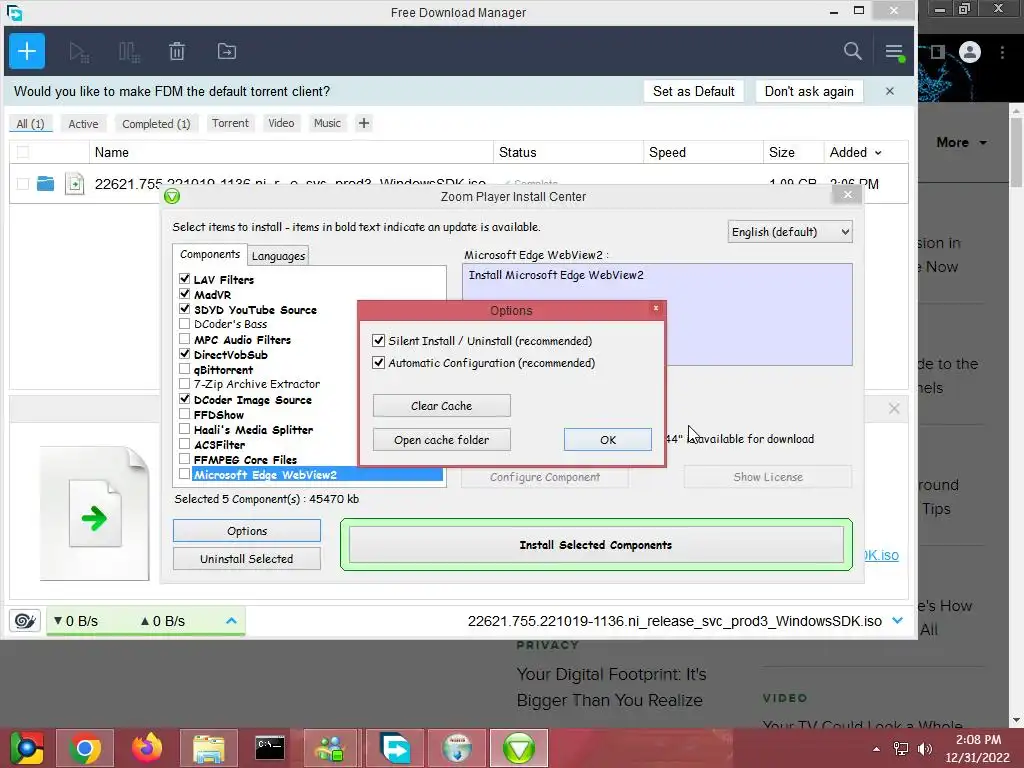Click Install Selected Components button

click(596, 545)
